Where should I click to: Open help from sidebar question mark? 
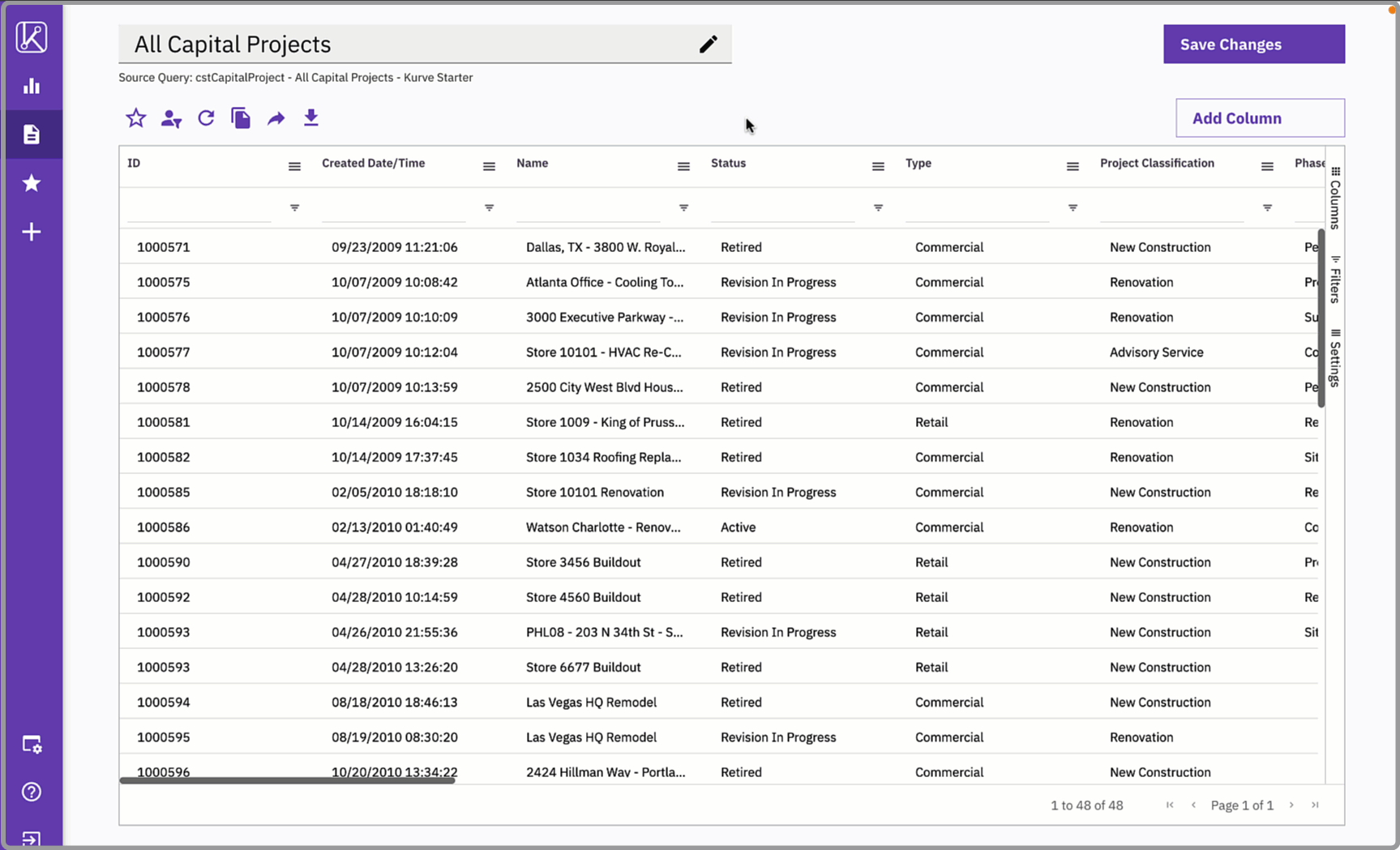(32, 792)
